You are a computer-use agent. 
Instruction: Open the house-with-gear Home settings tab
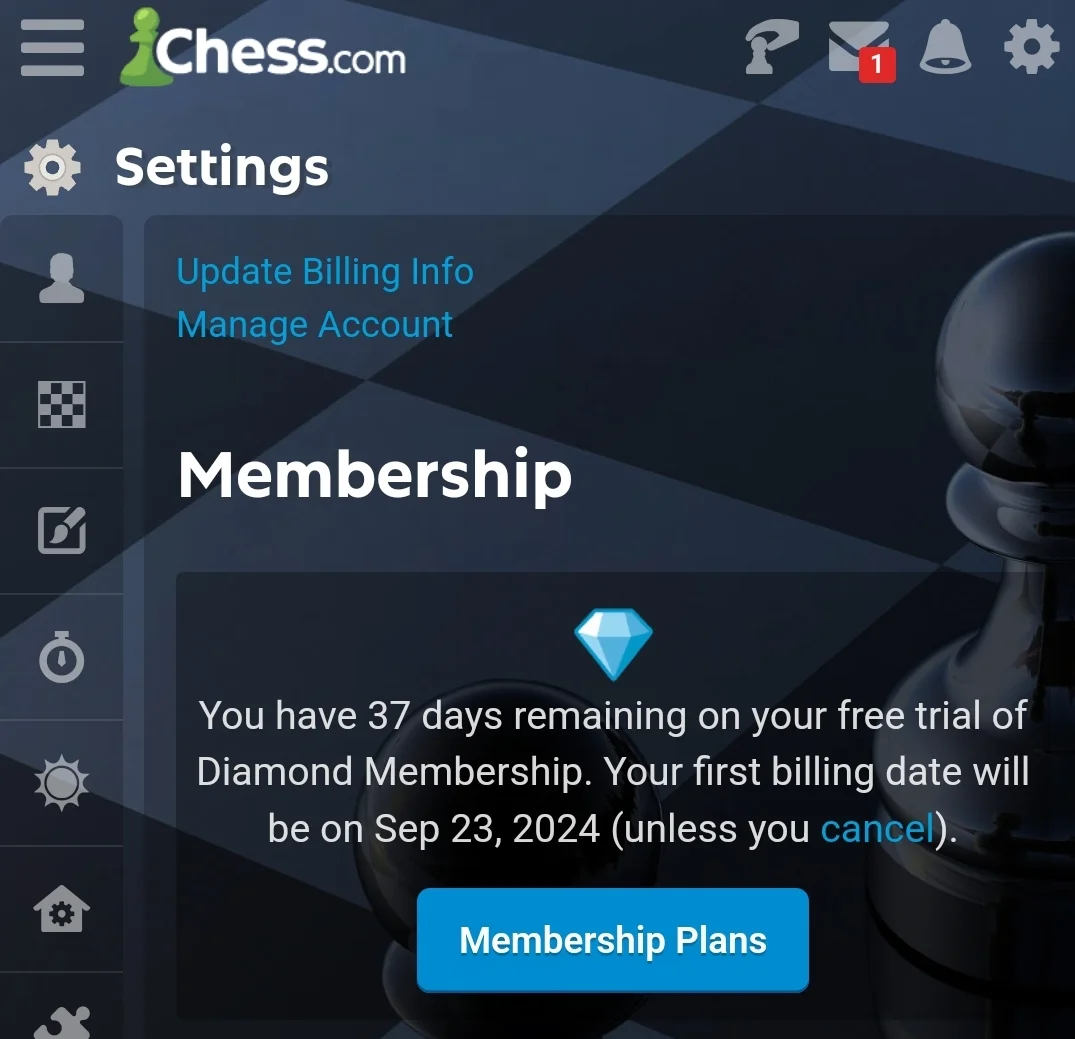[62, 909]
